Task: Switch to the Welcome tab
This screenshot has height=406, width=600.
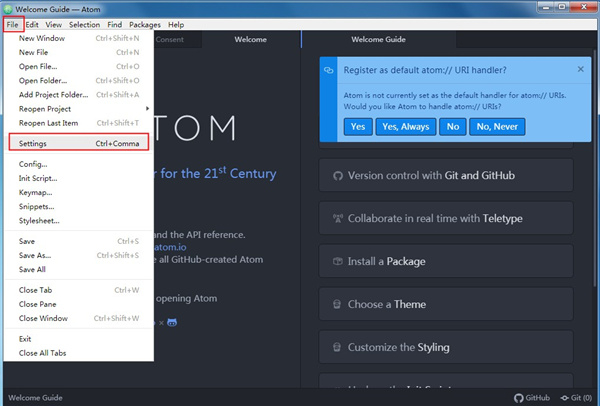Action: click(x=250, y=40)
